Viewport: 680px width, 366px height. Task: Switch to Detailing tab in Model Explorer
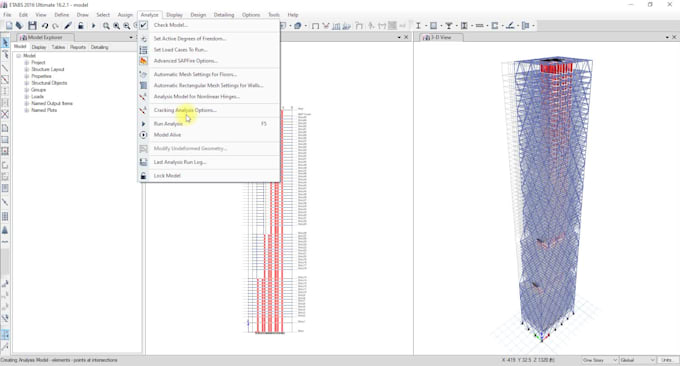[x=99, y=47]
